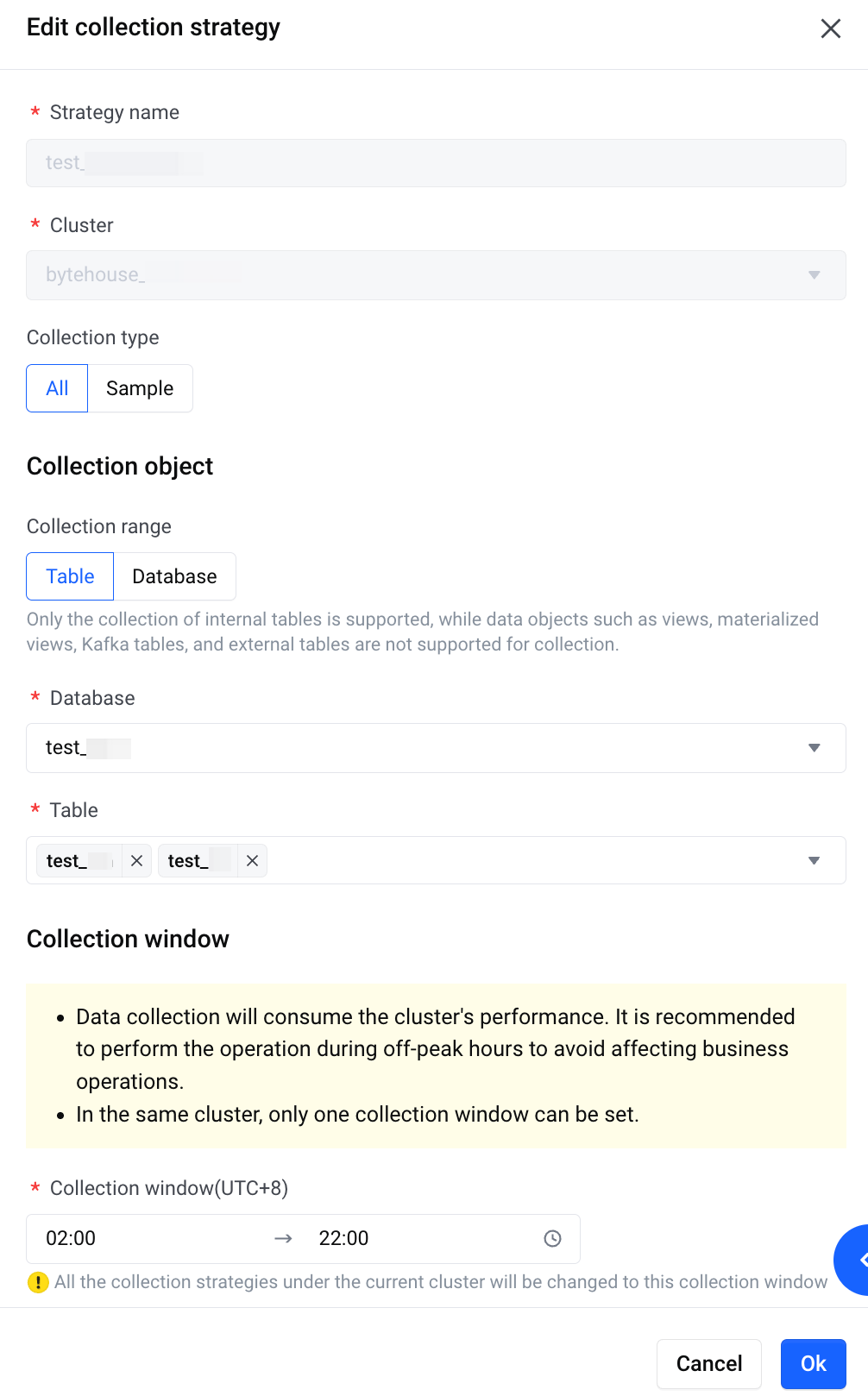Close the Edit collection strategy dialog
868x1396 pixels.
point(830,28)
